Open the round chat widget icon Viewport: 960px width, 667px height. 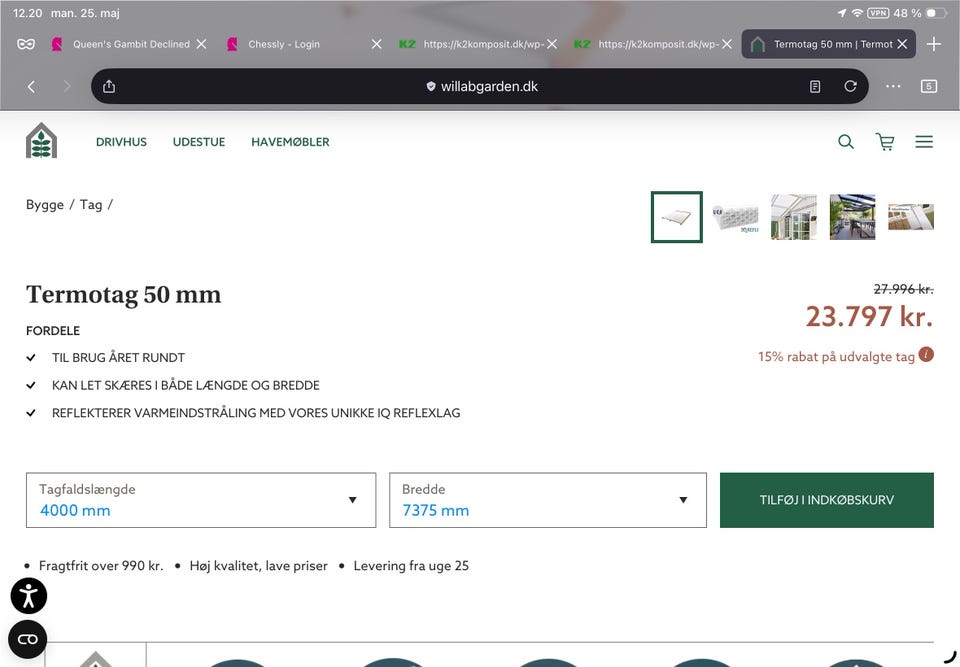pos(28,639)
